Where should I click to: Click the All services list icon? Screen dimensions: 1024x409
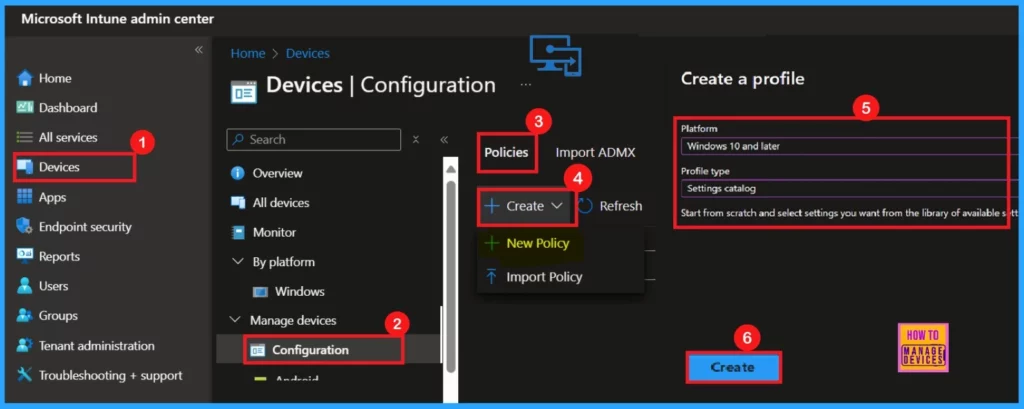pyautogui.click(x=25, y=138)
